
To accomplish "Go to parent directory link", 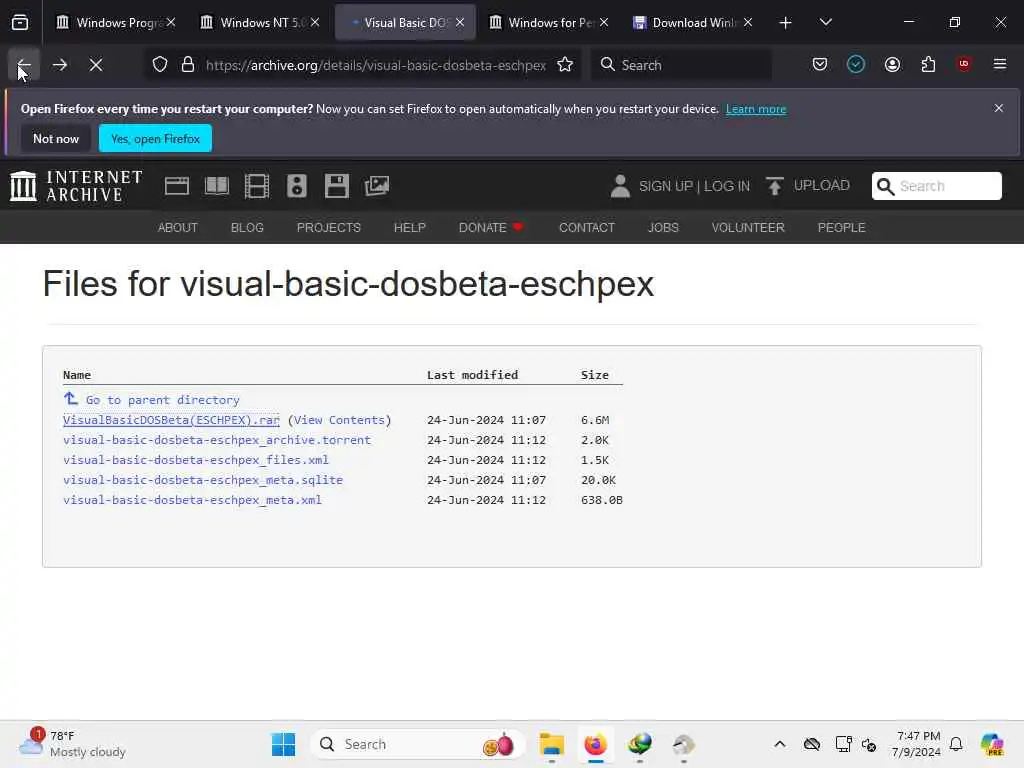I will [162, 400].
